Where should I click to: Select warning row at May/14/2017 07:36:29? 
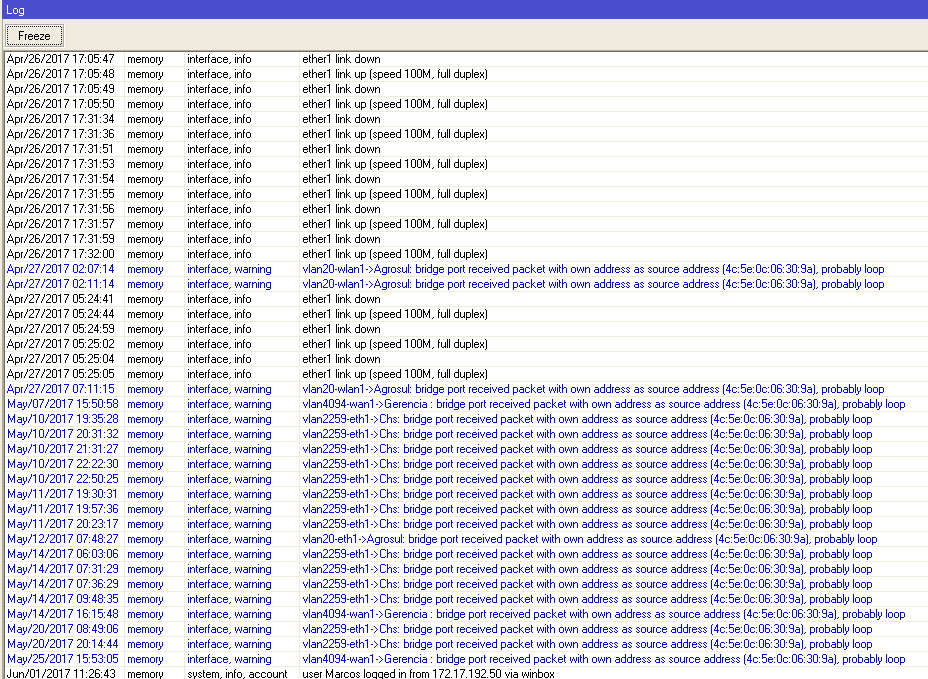coord(466,584)
